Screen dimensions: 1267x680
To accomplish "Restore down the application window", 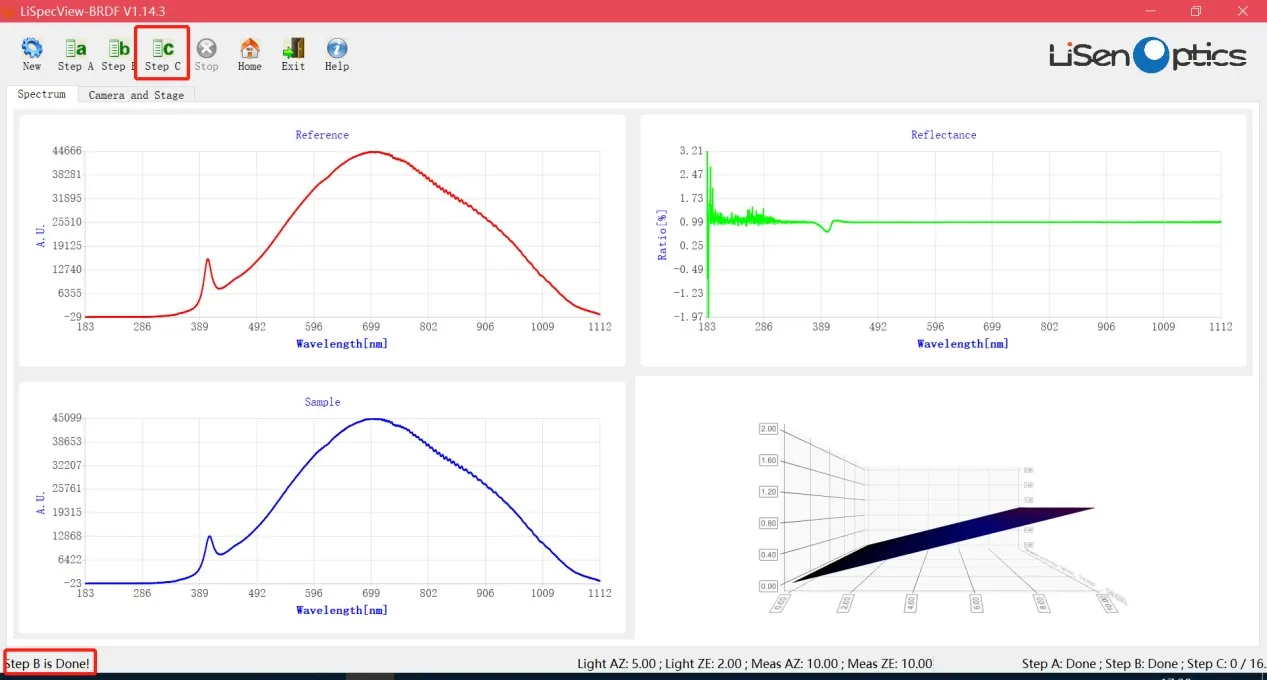I will (x=1195, y=11).
